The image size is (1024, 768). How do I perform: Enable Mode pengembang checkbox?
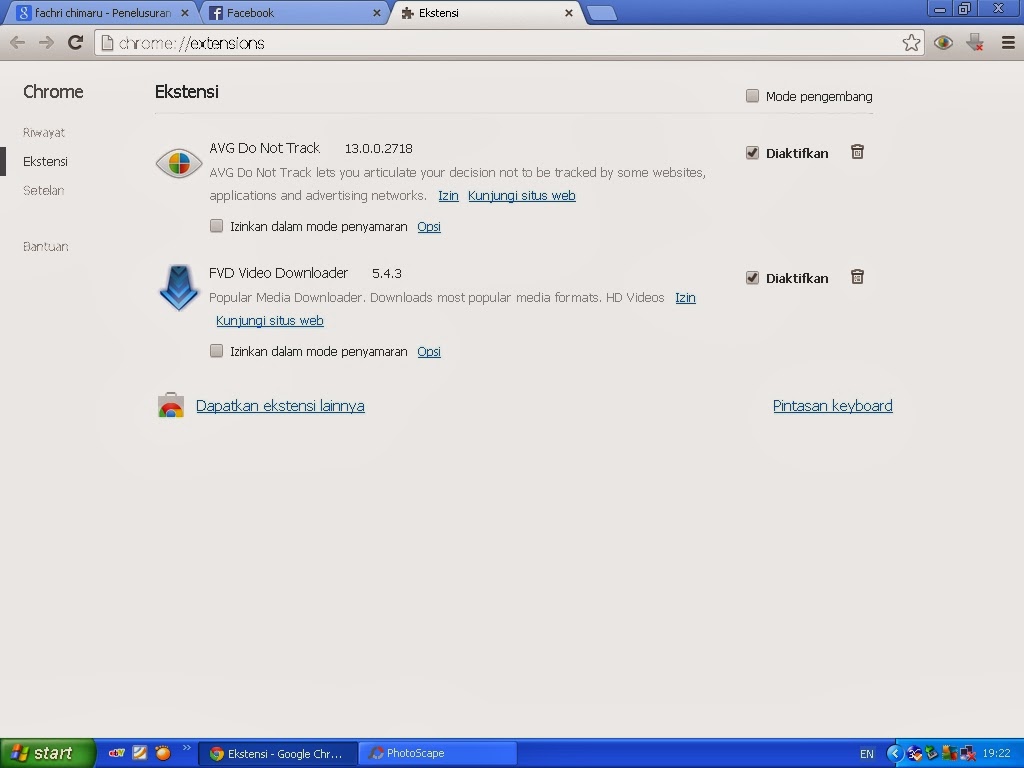pos(752,96)
